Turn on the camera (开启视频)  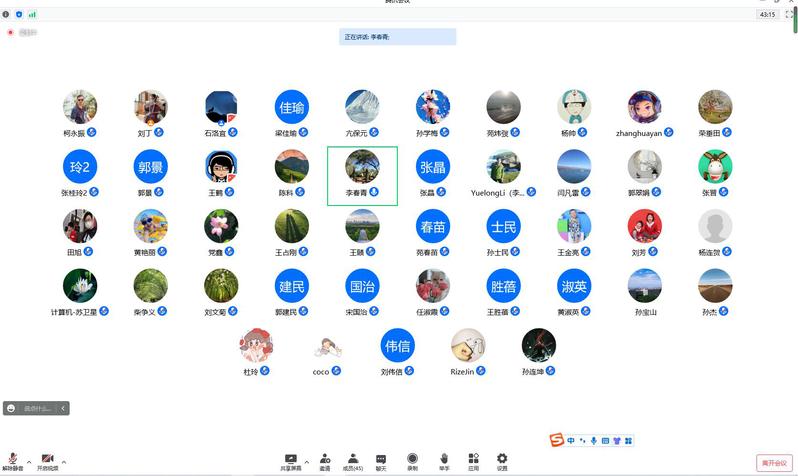click(46, 459)
